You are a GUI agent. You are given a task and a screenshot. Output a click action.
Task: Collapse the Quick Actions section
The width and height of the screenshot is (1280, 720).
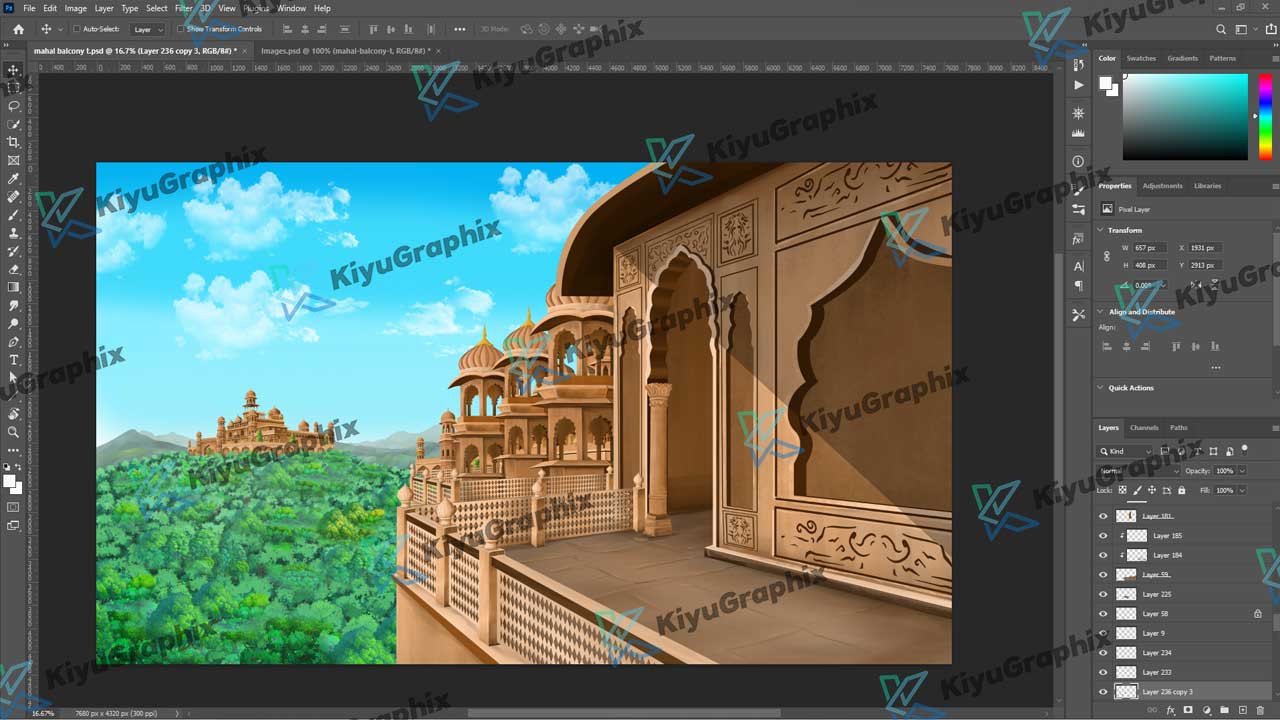coord(1101,388)
